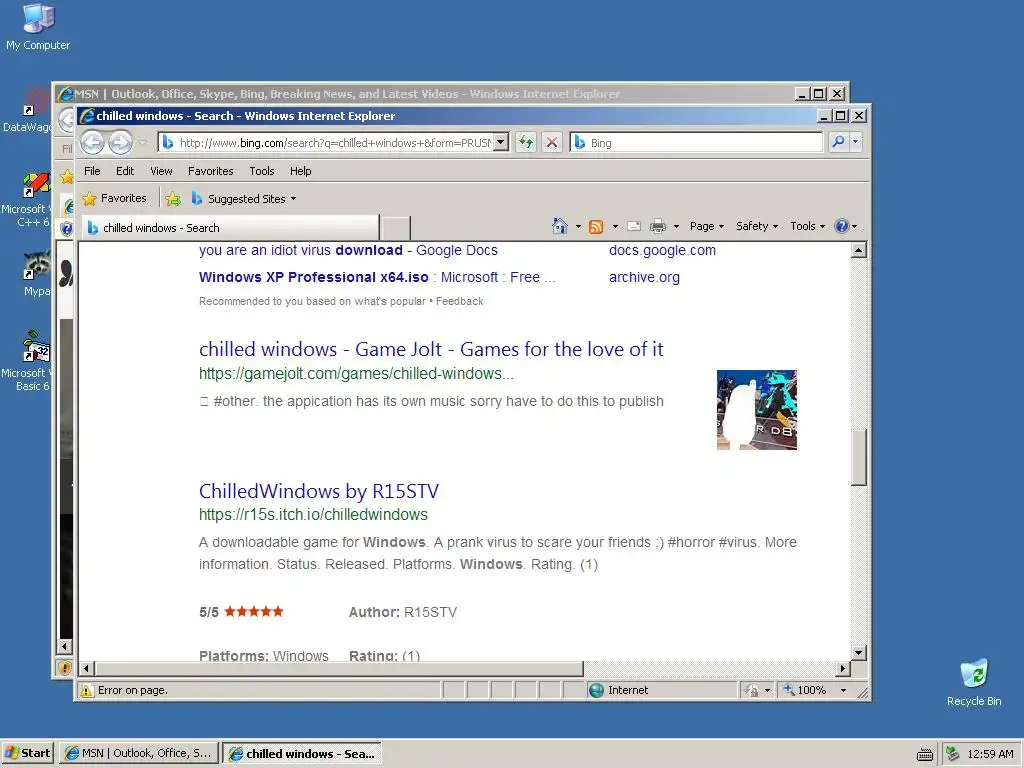Open search provider dropdown arrow

[x=856, y=142]
